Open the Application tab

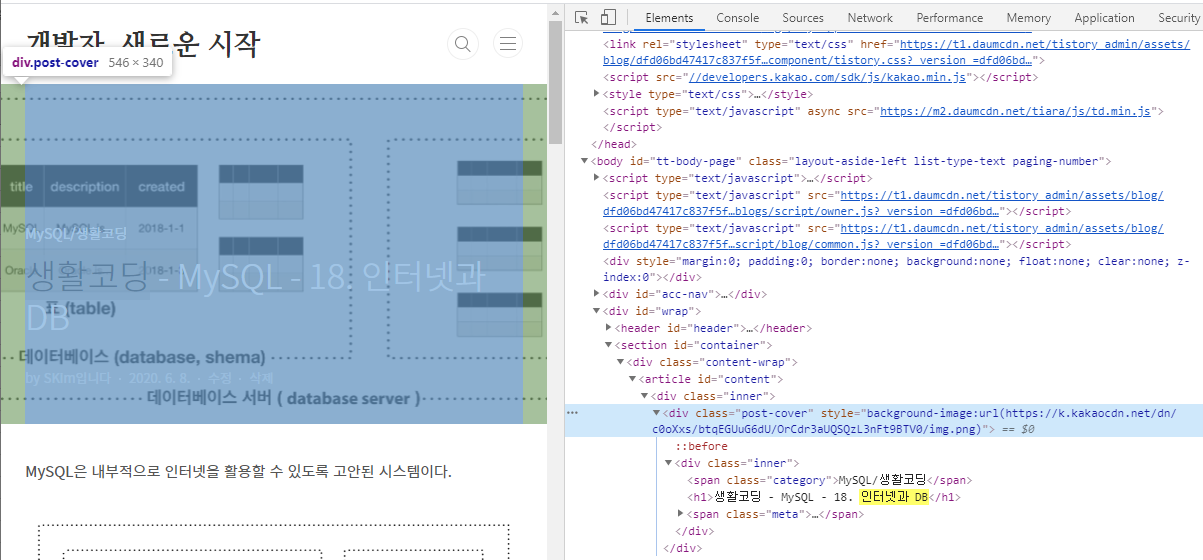[1104, 18]
